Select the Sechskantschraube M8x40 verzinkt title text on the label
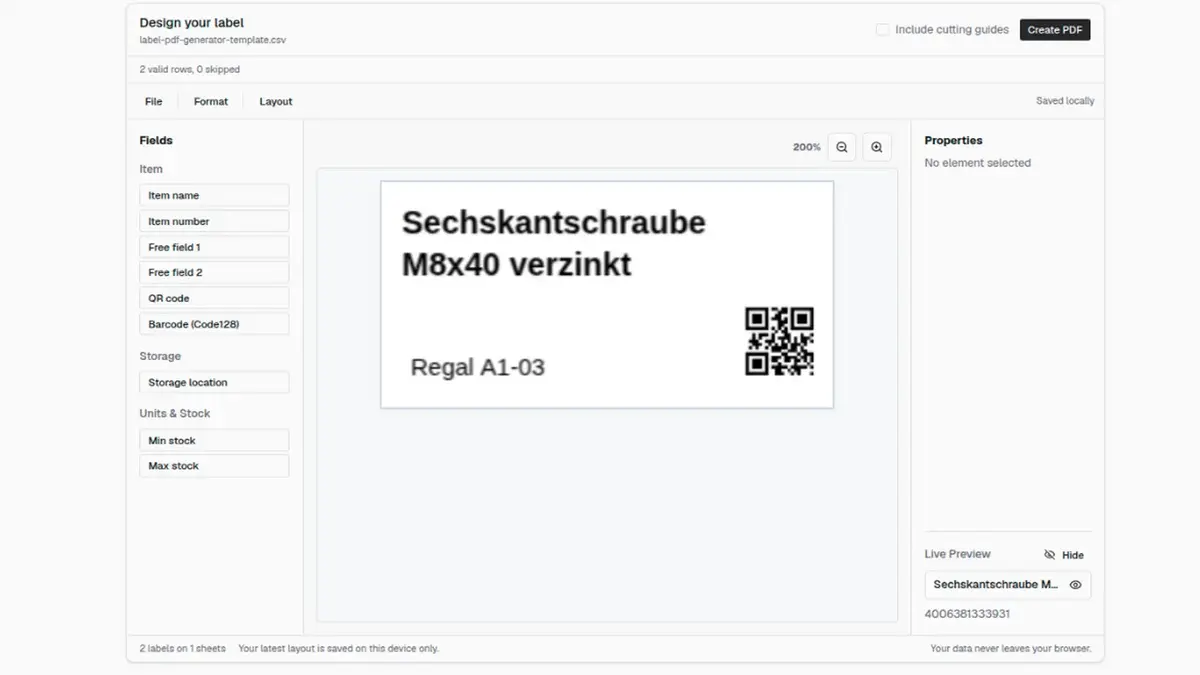Viewport: 1200px width, 675px height. click(x=553, y=243)
